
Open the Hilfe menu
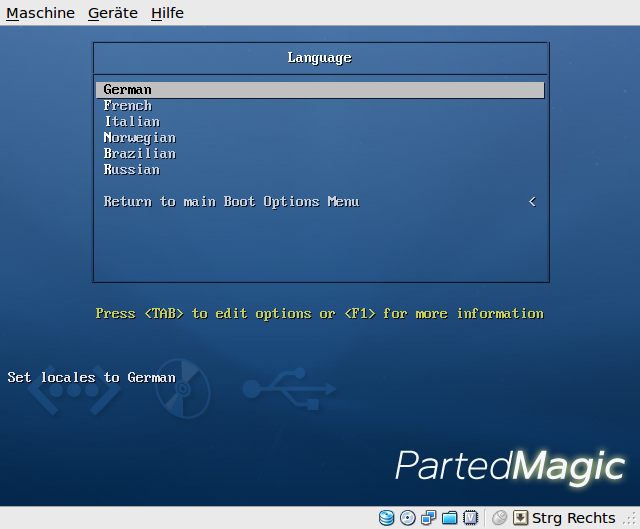pyautogui.click(x=167, y=13)
